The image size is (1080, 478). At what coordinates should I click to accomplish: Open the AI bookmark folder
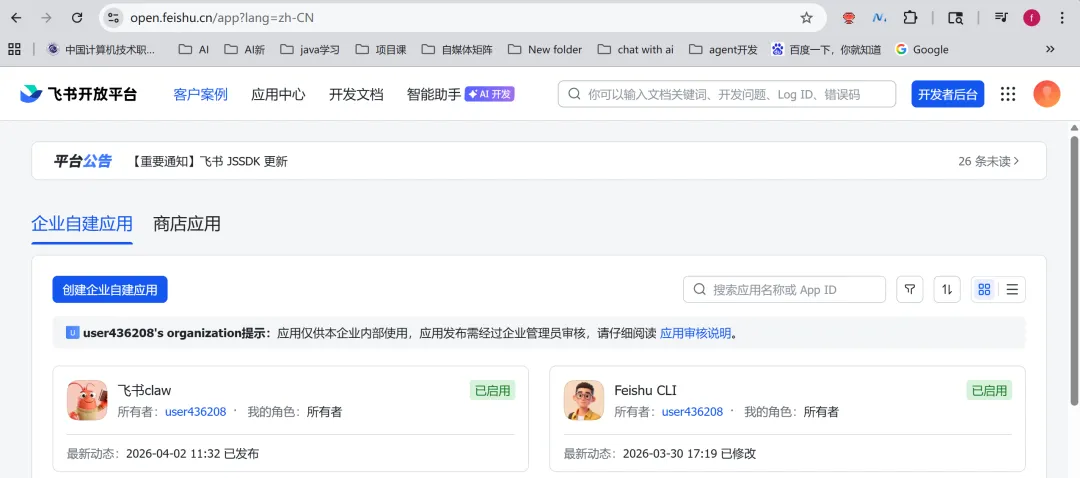pyautogui.click(x=194, y=49)
